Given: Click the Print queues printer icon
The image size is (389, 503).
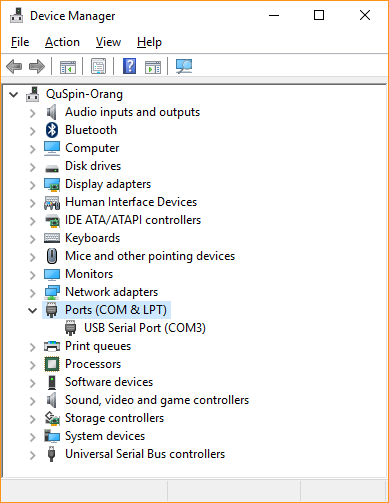Looking at the screenshot, I should point(52,346).
